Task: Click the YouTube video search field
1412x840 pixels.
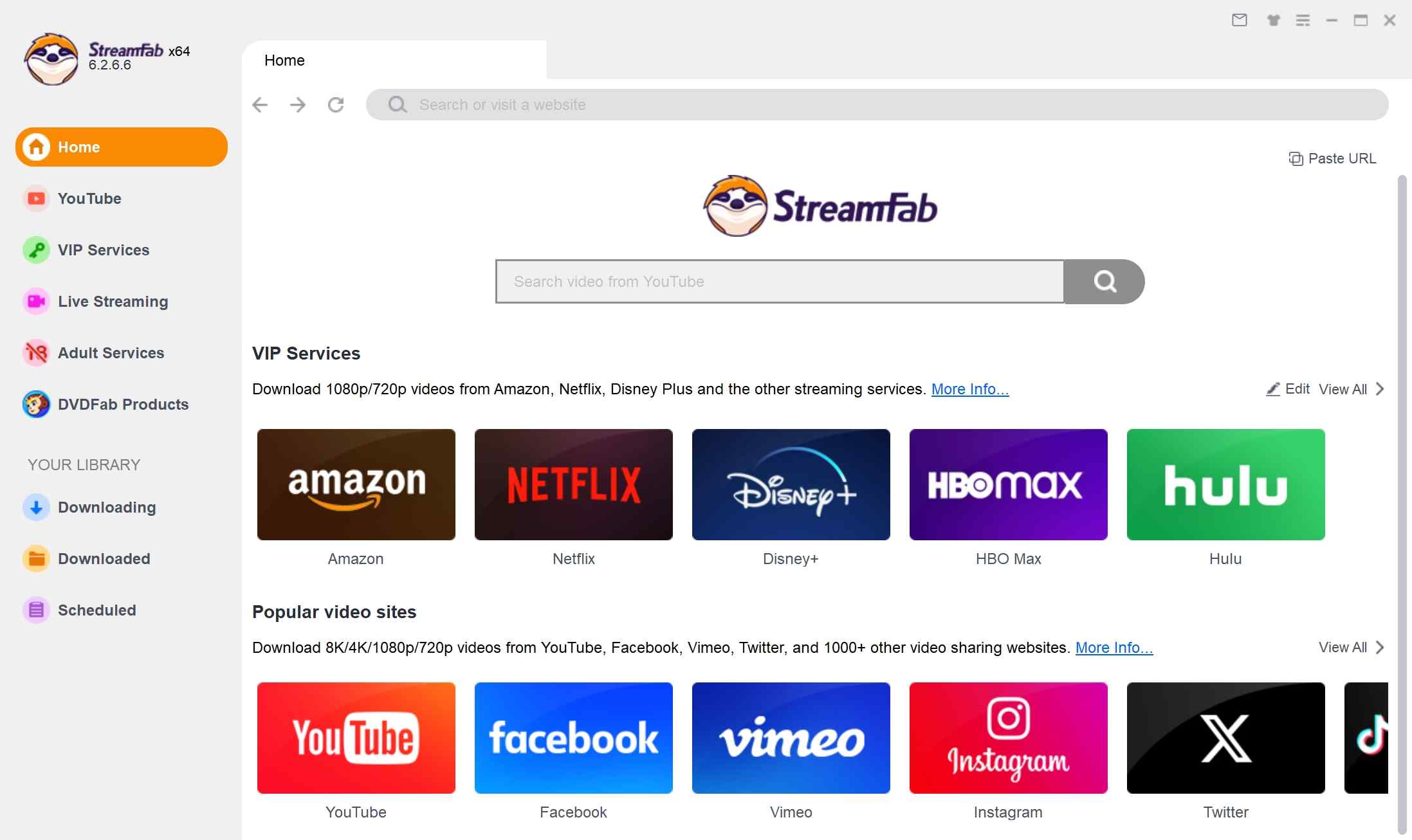Action: [778, 281]
